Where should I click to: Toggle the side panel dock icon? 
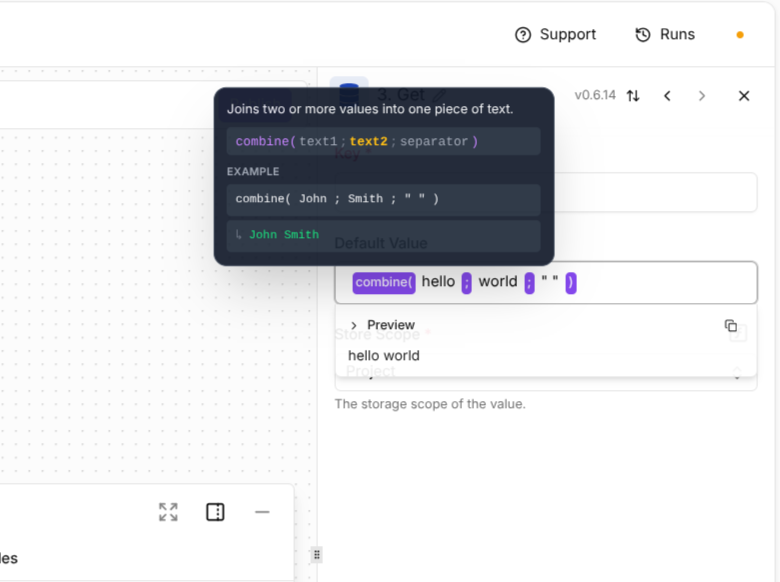[x=215, y=512]
